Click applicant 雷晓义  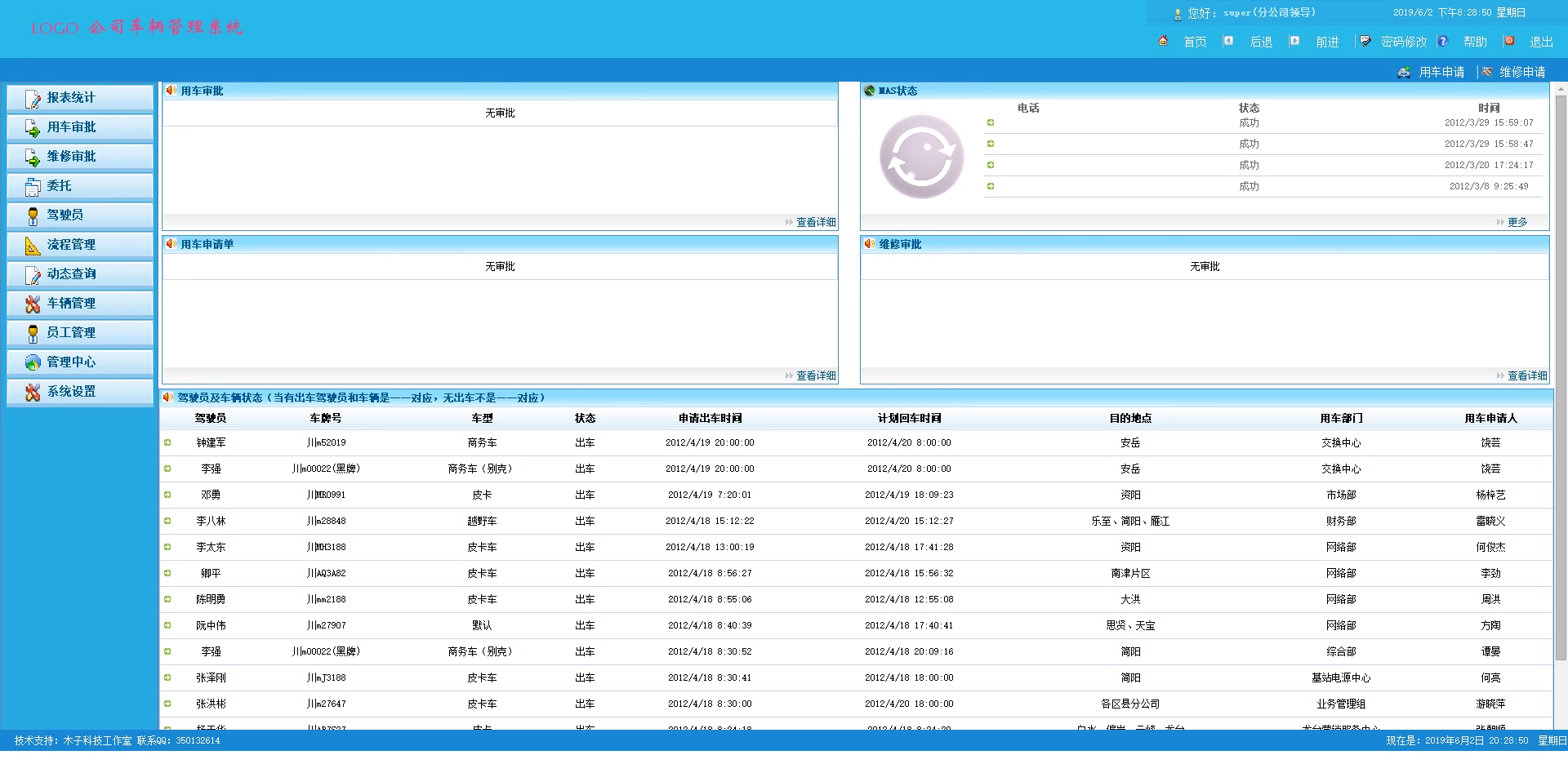tap(1490, 521)
